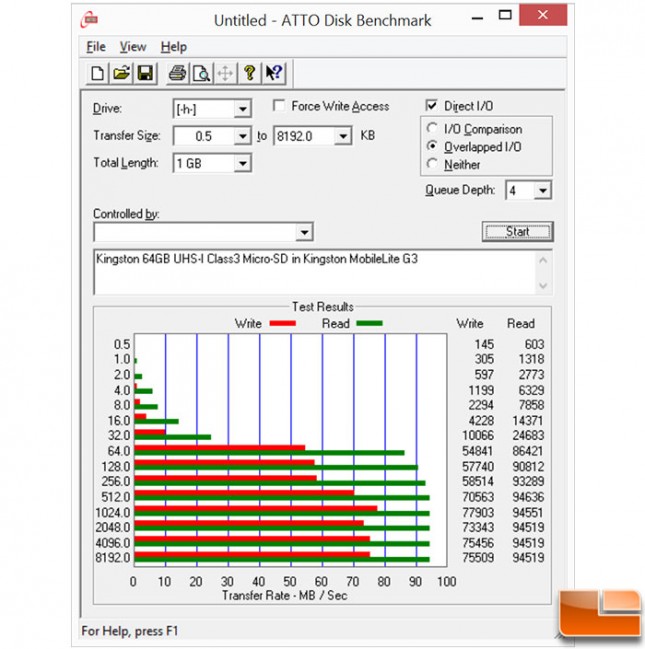Click the read value 24683
Viewport: 645px width, 649px height.
(x=528, y=435)
